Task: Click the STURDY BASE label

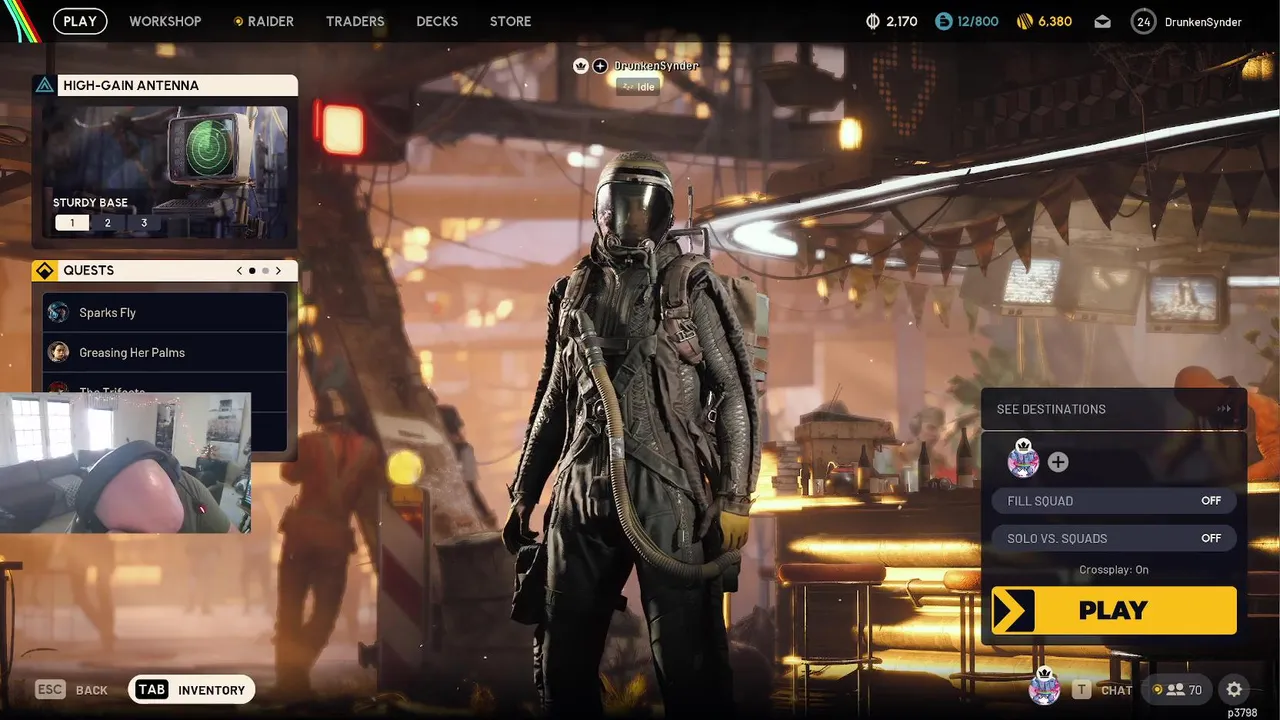Action: click(x=90, y=202)
